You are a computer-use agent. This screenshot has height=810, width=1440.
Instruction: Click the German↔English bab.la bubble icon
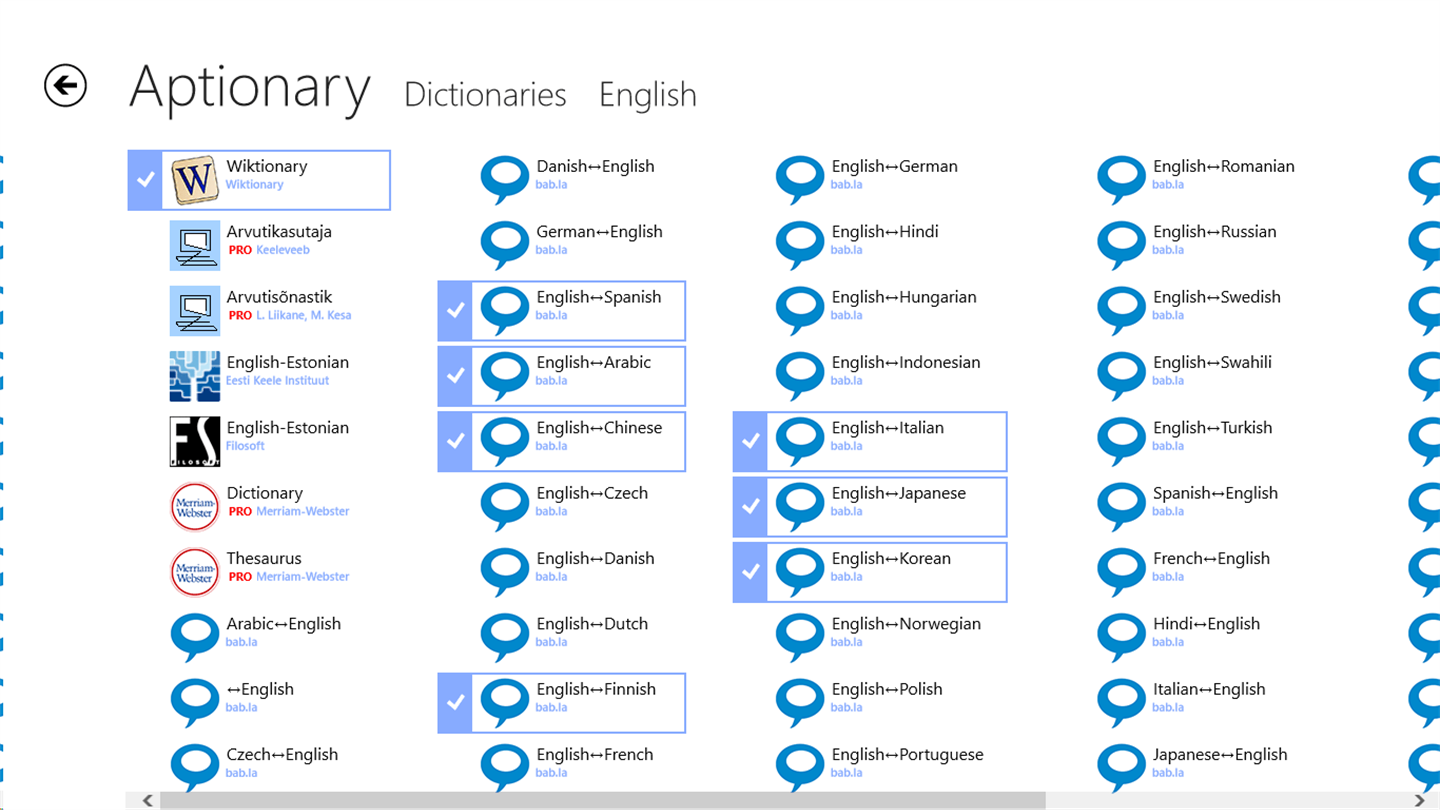[505, 246]
